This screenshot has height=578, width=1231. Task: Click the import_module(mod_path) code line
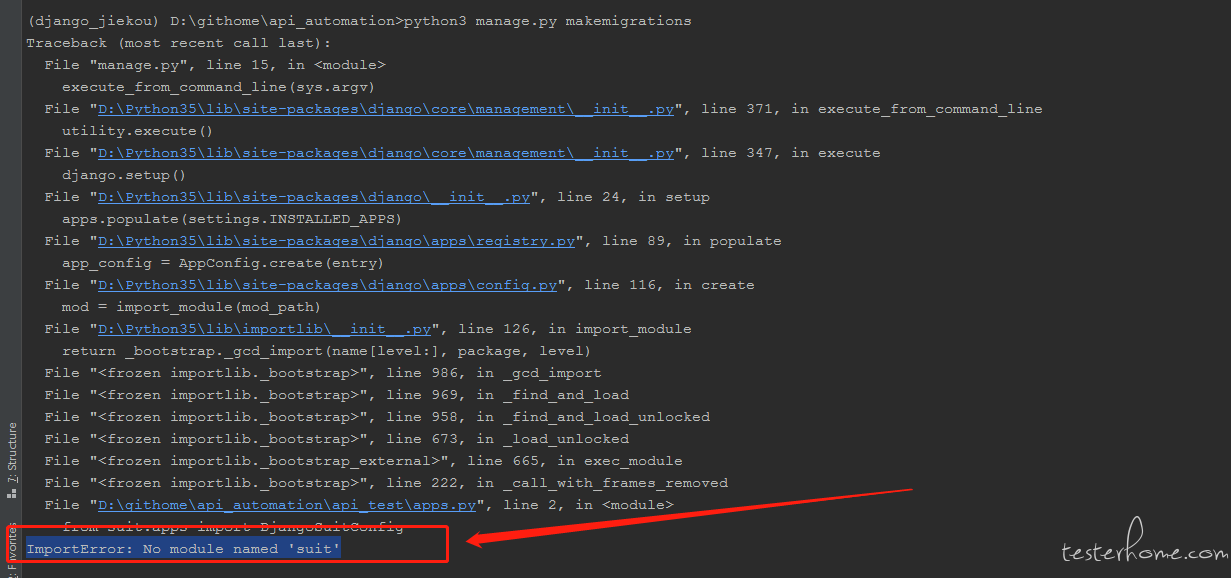click(191, 307)
